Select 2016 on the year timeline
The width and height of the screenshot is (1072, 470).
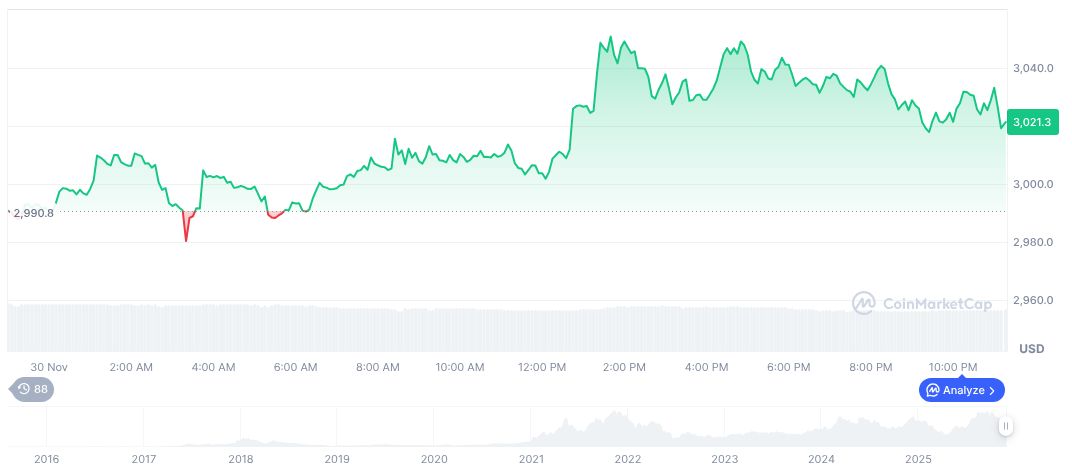click(46, 459)
